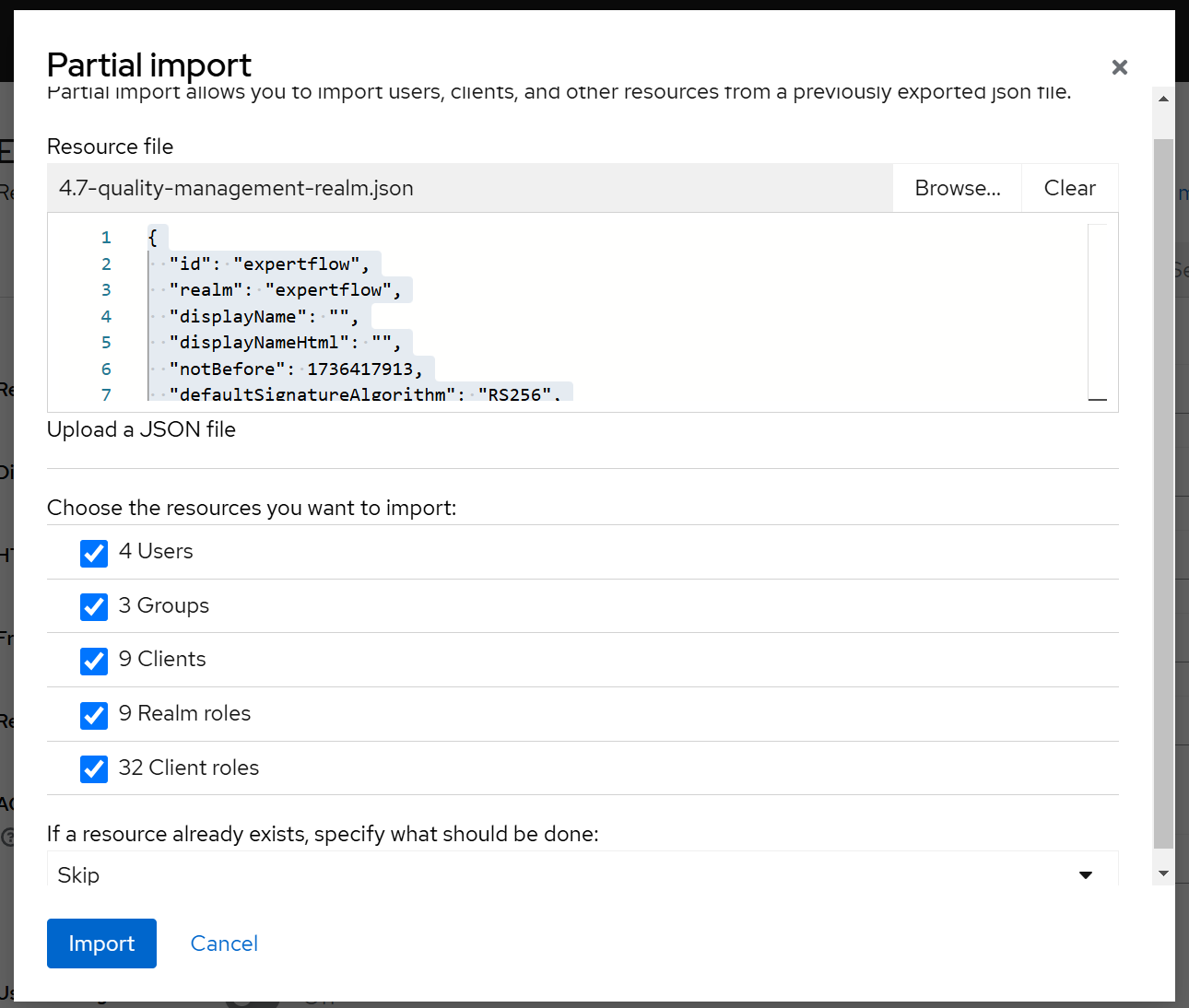Toggle the 9 Realm roles checkbox
Screen dimensions: 1189x1008
click(94, 715)
